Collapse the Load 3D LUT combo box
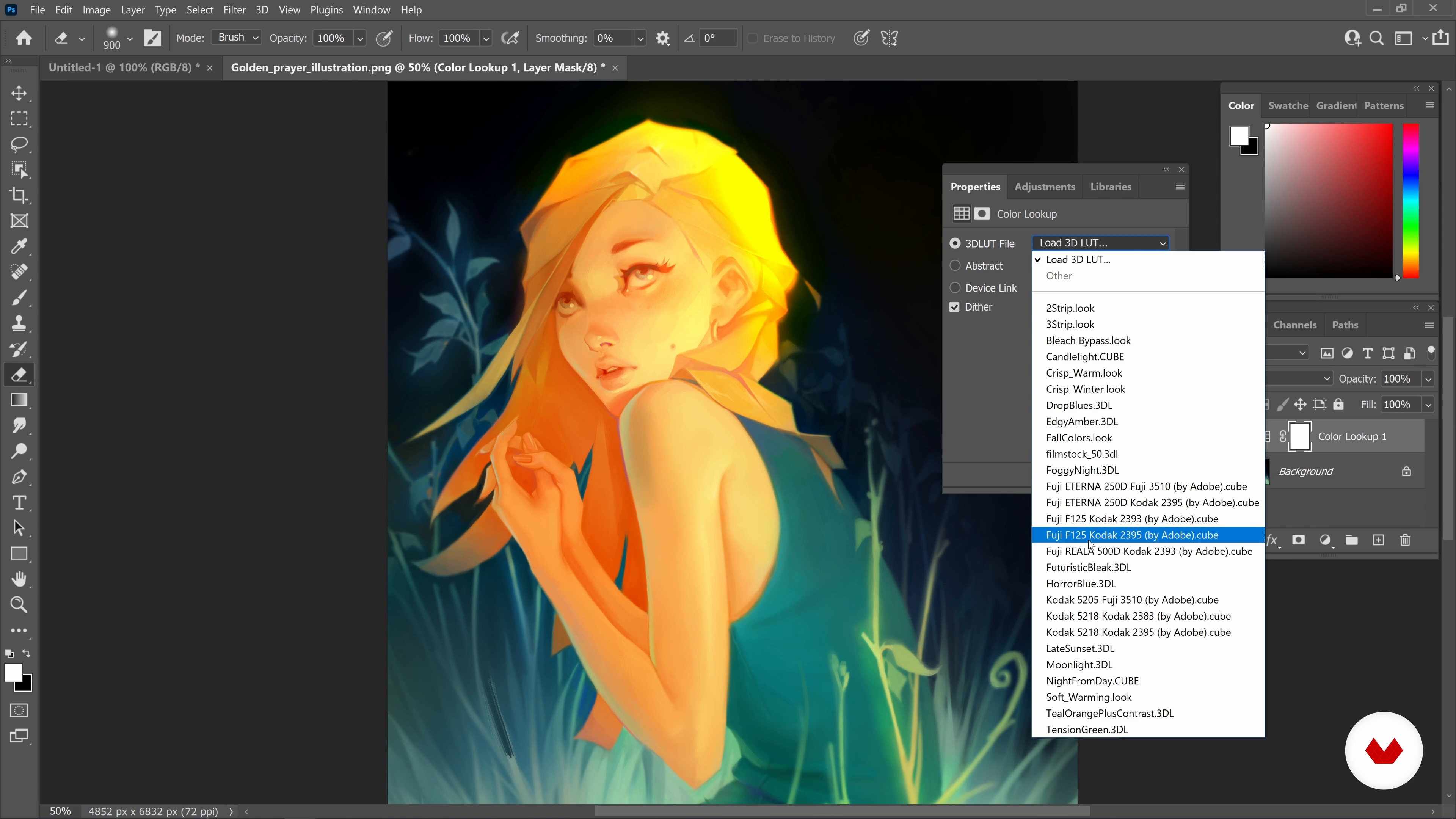The image size is (1456, 819). [1100, 243]
